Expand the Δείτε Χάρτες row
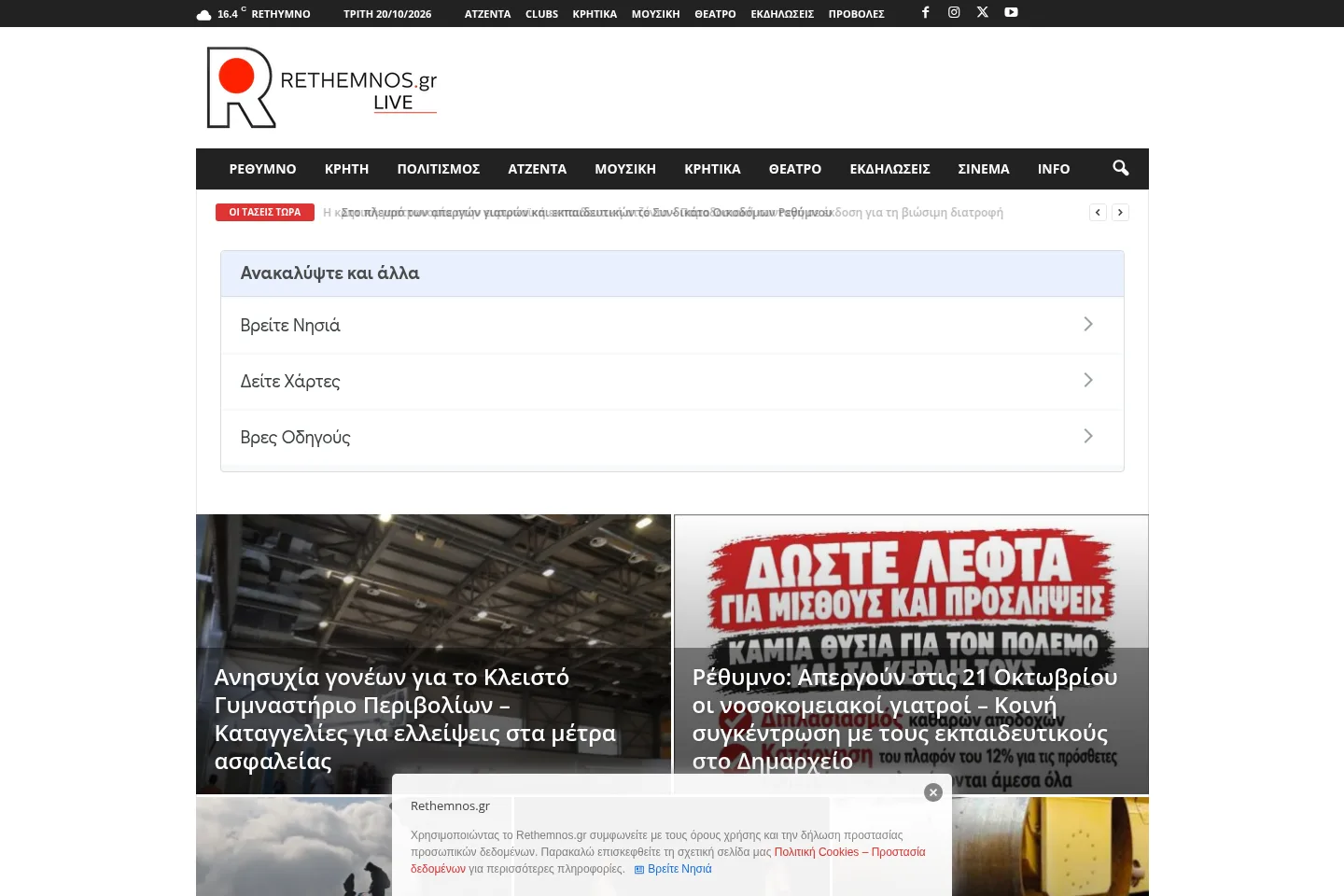The height and width of the screenshot is (896, 1344). tap(672, 381)
